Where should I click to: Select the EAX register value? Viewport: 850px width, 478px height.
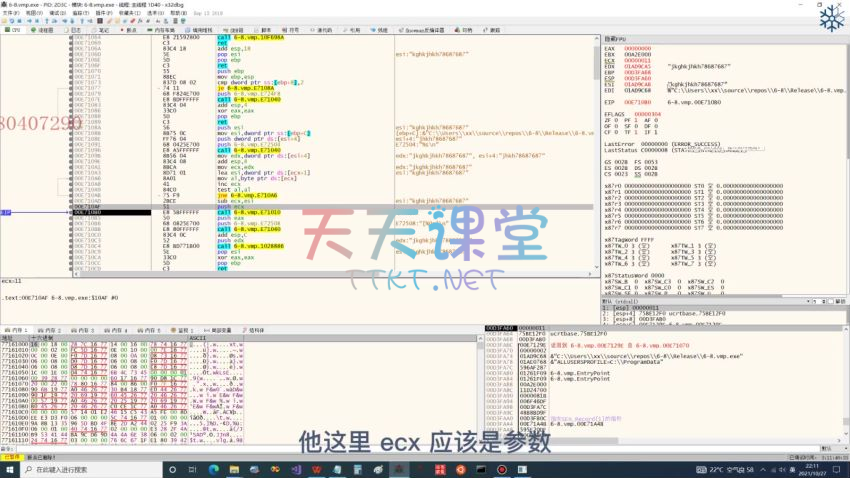point(637,48)
